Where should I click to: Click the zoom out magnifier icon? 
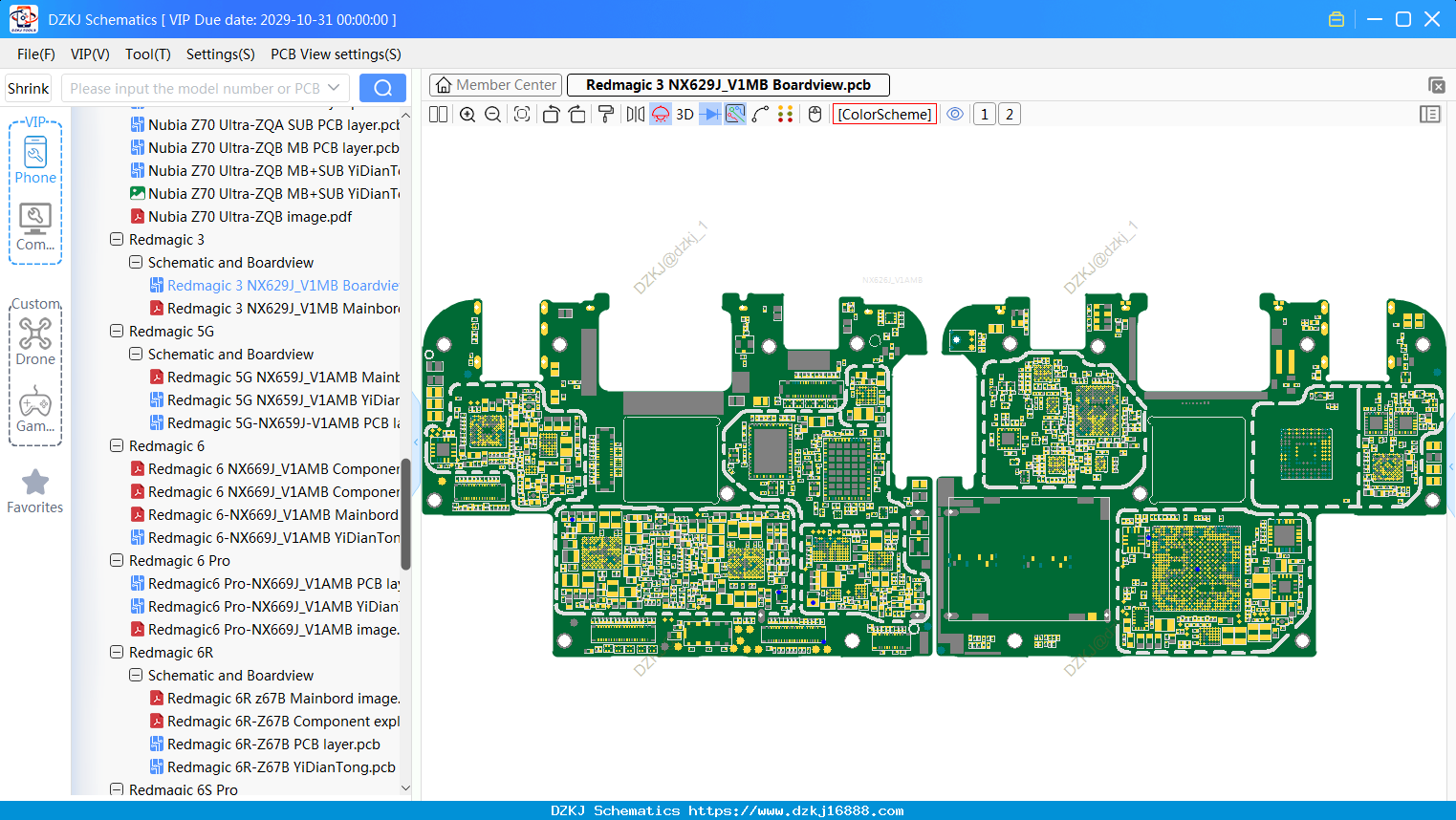pyautogui.click(x=493, y=115)
